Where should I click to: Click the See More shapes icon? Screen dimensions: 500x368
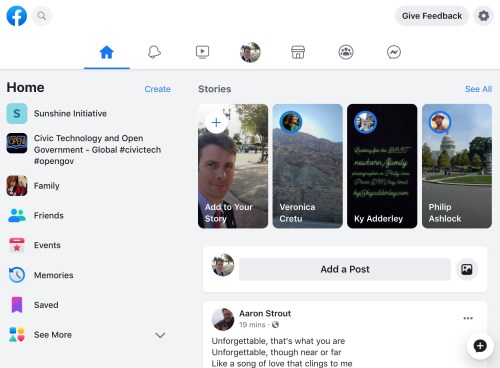pyautogui.click(x=17, y=334)
